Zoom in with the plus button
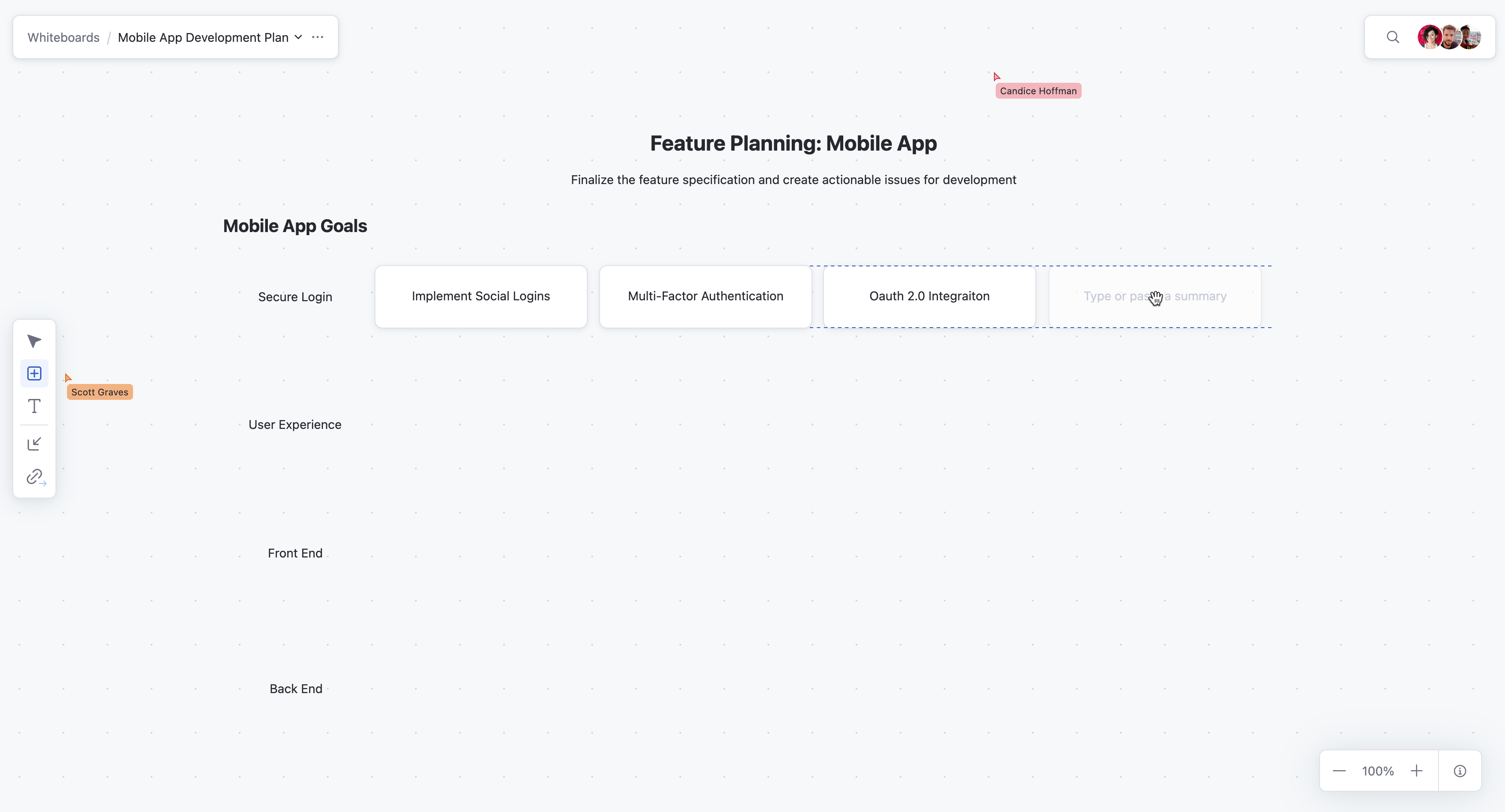1505x812 pixels. click(1416, 771)
